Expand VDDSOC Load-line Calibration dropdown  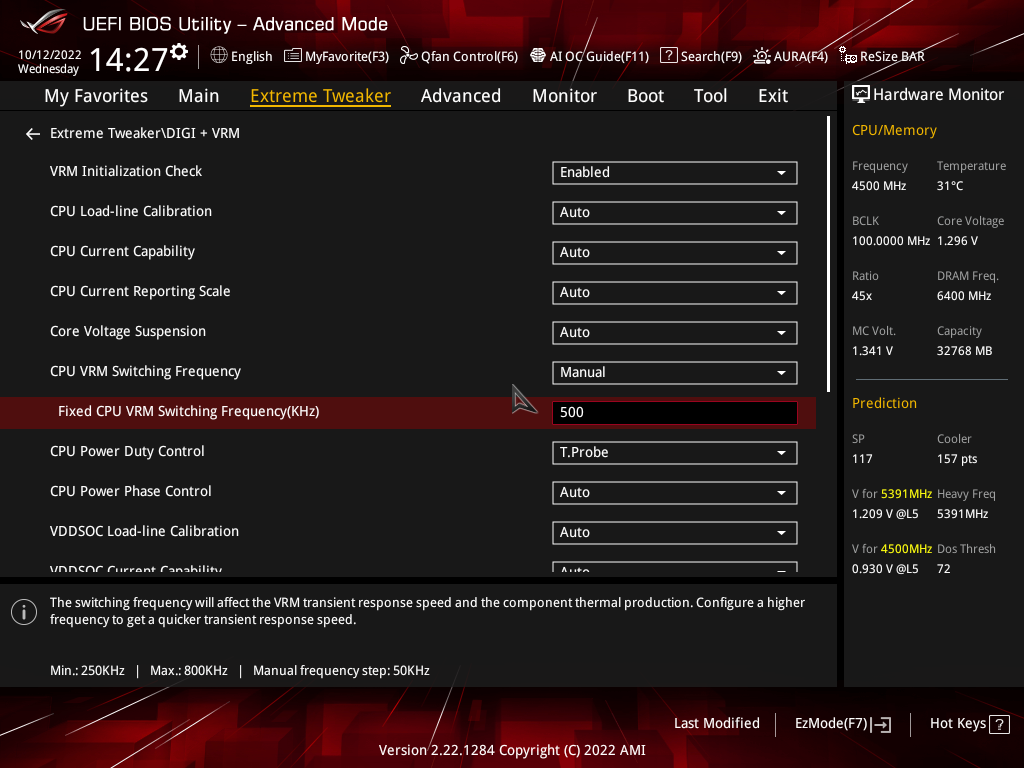click(x=675, y=532)
